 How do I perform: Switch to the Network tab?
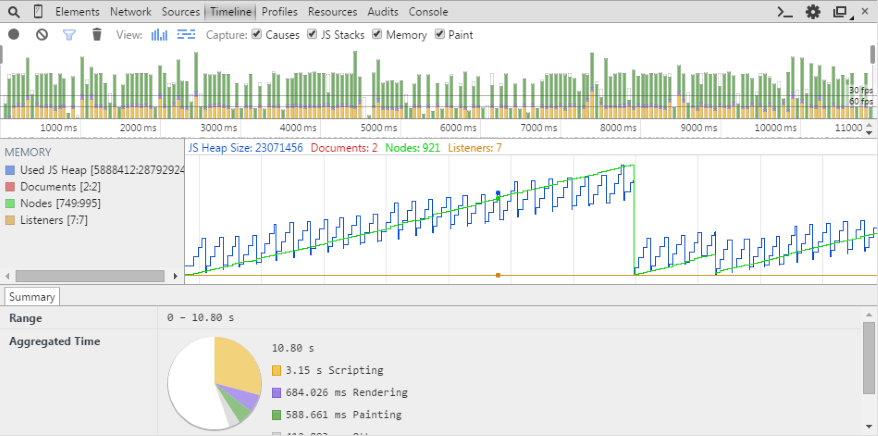coord(131,12)
